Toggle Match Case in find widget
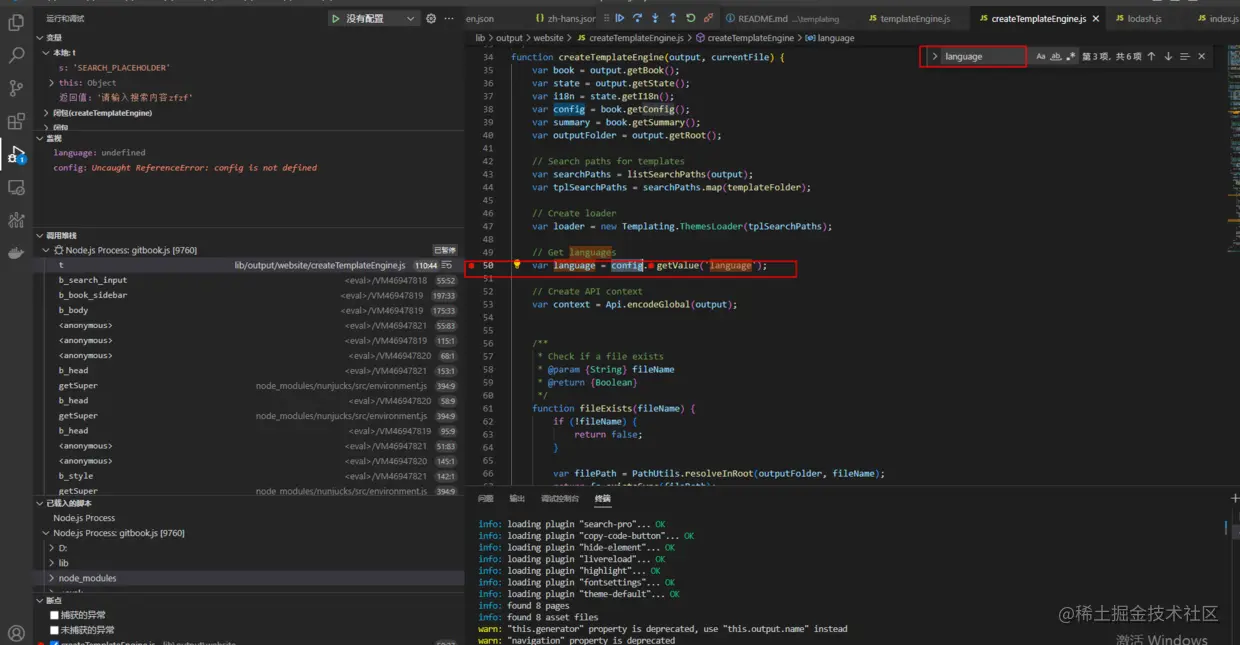 point(1040,57)
